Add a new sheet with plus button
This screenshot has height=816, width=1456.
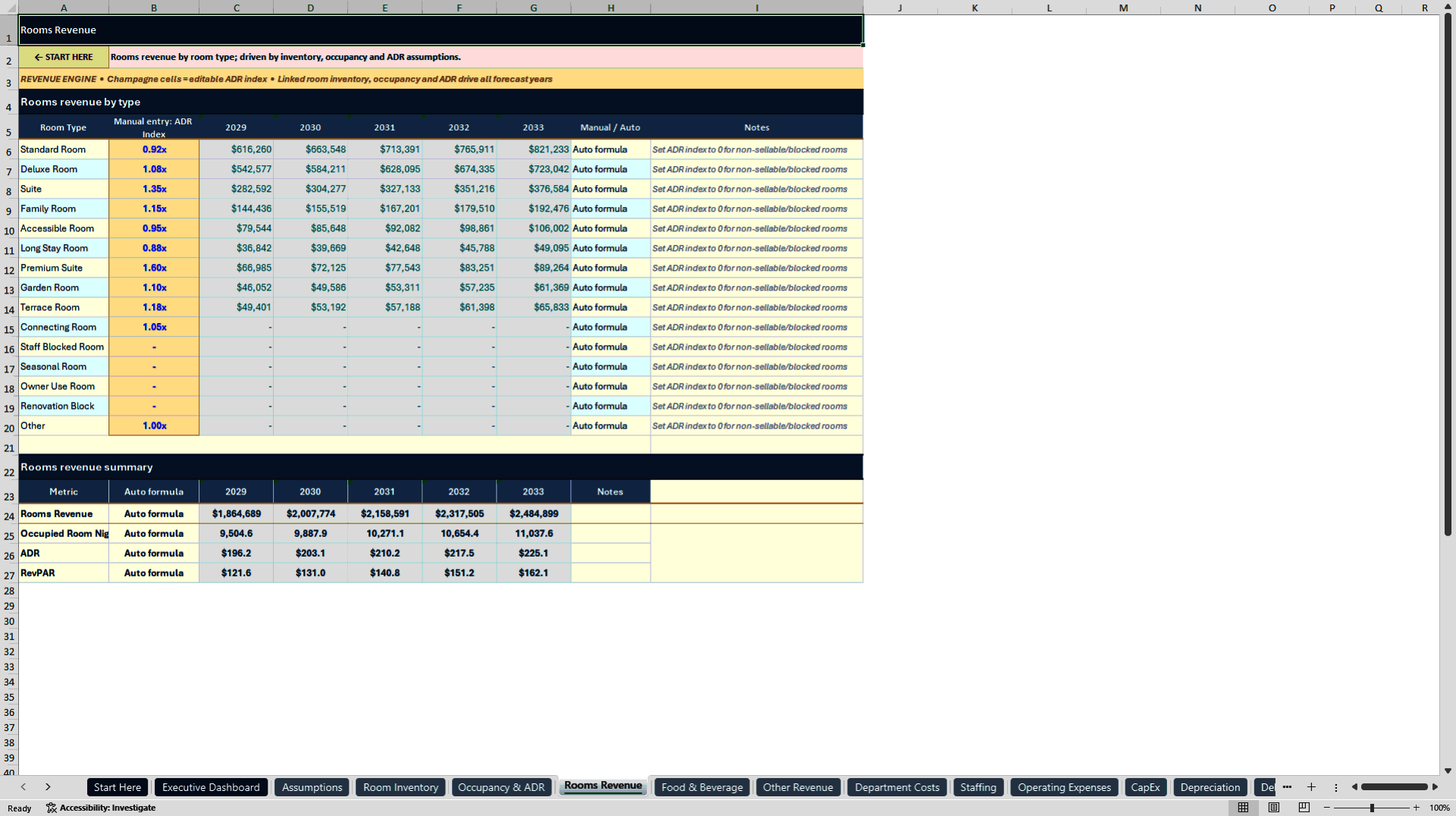(x=1311, y=787)
